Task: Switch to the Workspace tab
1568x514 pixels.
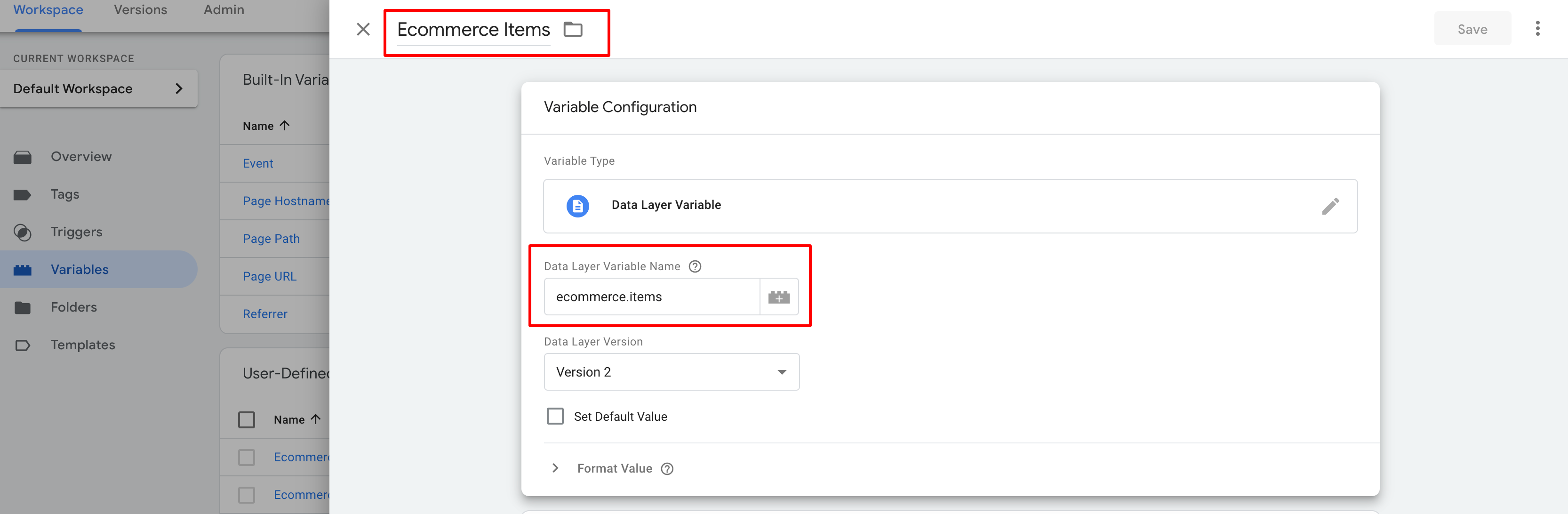Action: [48, 10]
